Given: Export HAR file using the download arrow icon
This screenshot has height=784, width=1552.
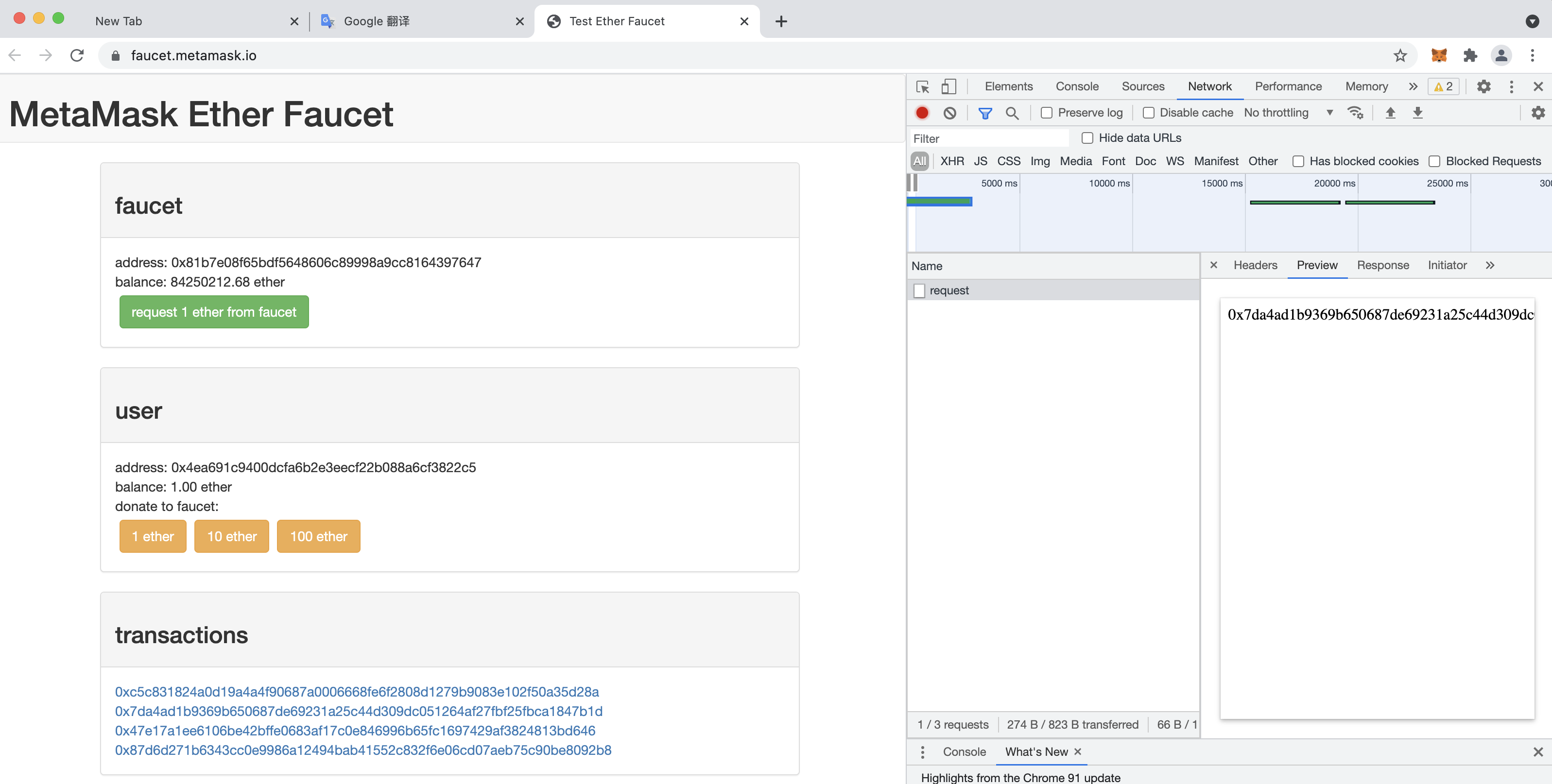Looking at the screenshot, I should pos(1418,113).
